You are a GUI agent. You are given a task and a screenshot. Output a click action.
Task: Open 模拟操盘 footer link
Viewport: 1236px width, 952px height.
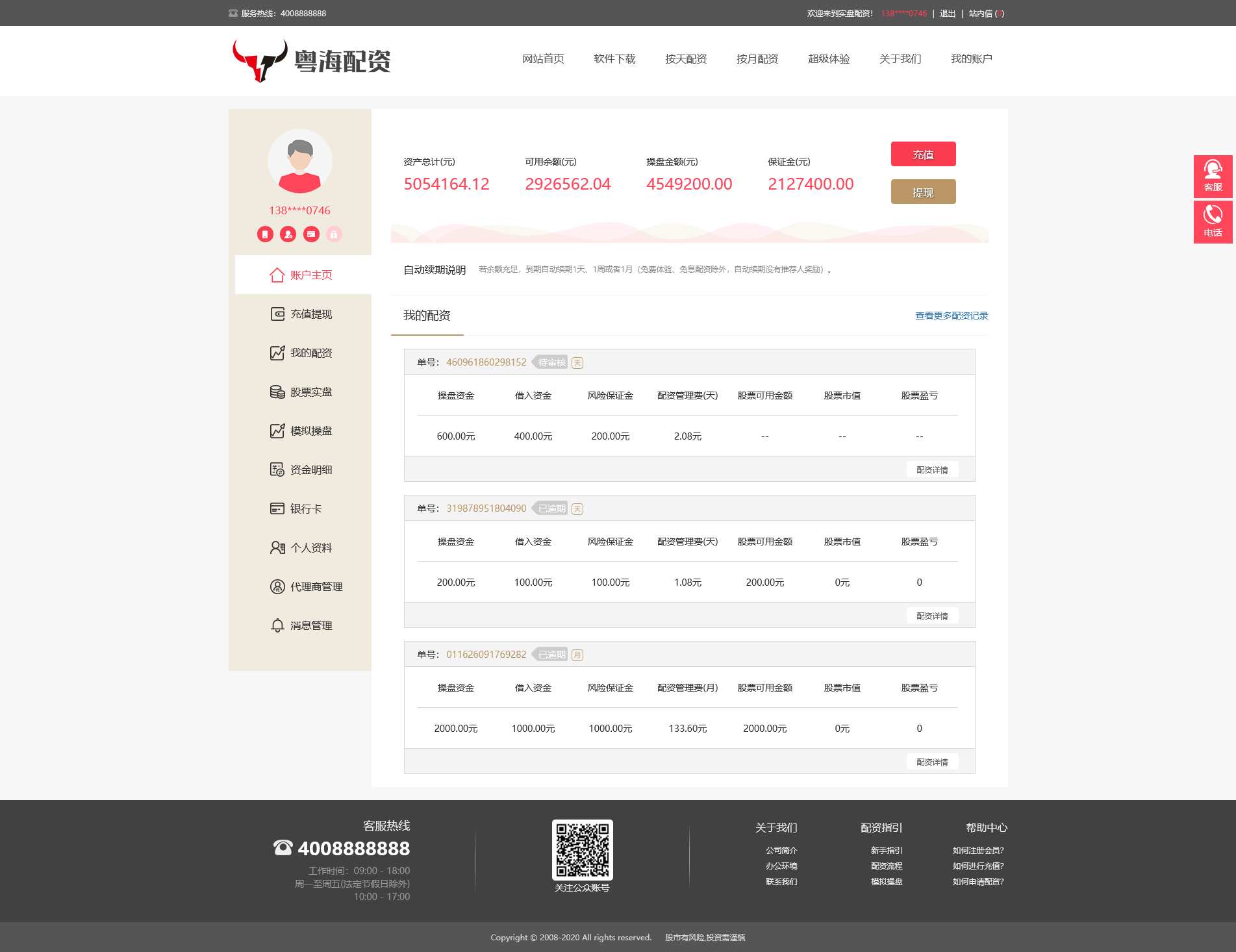click(887, 881)
